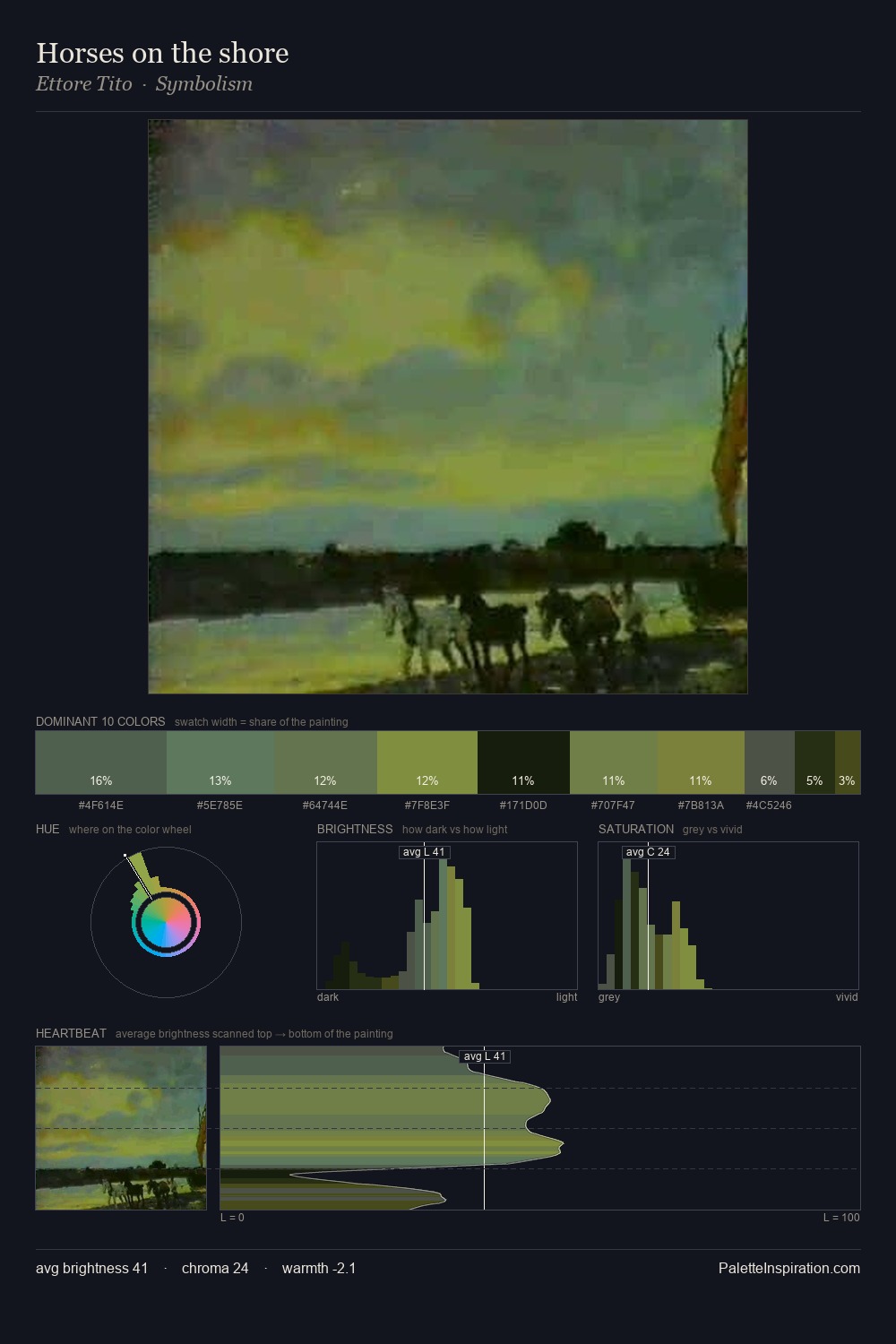Select the dark 11% swatch #171D0D

click(x=523, y=762)
